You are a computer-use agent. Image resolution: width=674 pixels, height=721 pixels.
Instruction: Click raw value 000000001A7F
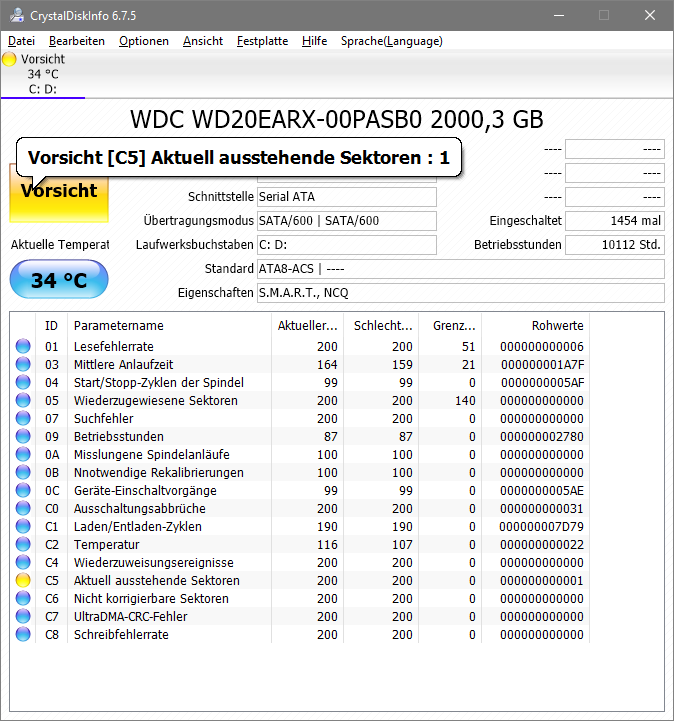coord(543,364)
